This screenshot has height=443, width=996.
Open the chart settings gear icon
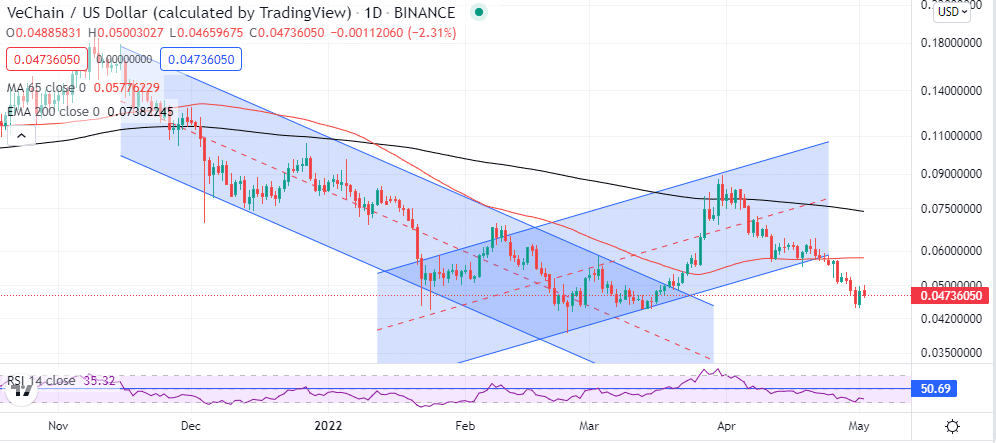point(955,425)
